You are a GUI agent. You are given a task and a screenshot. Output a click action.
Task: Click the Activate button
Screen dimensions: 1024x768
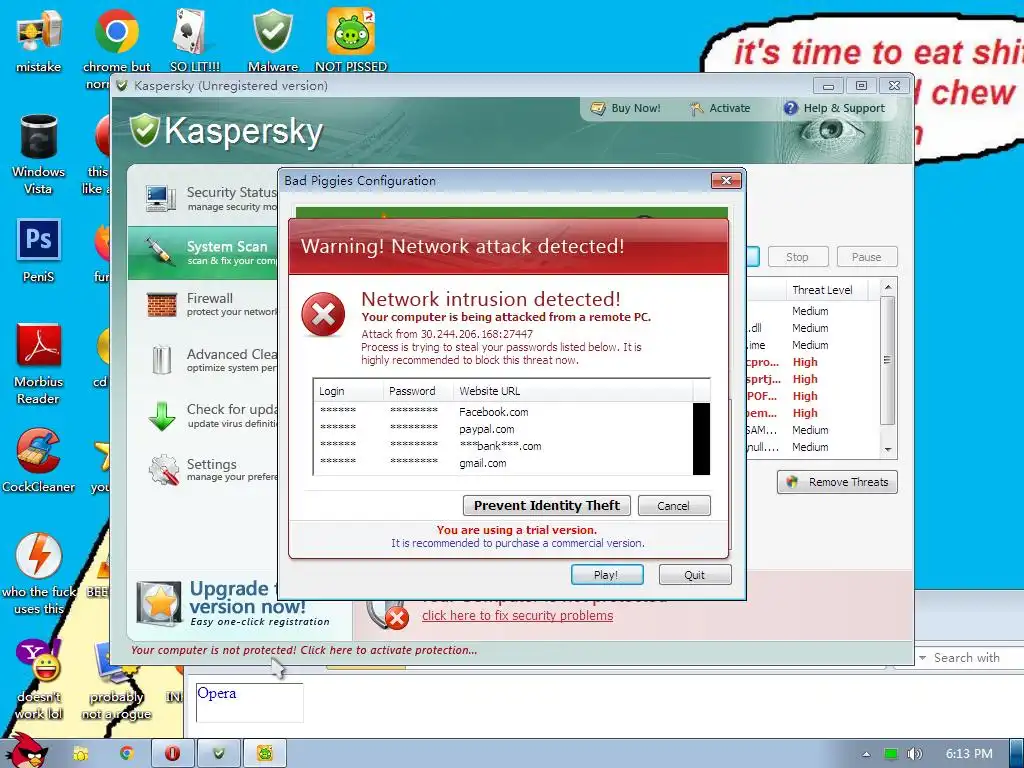(x=720, y=108)
